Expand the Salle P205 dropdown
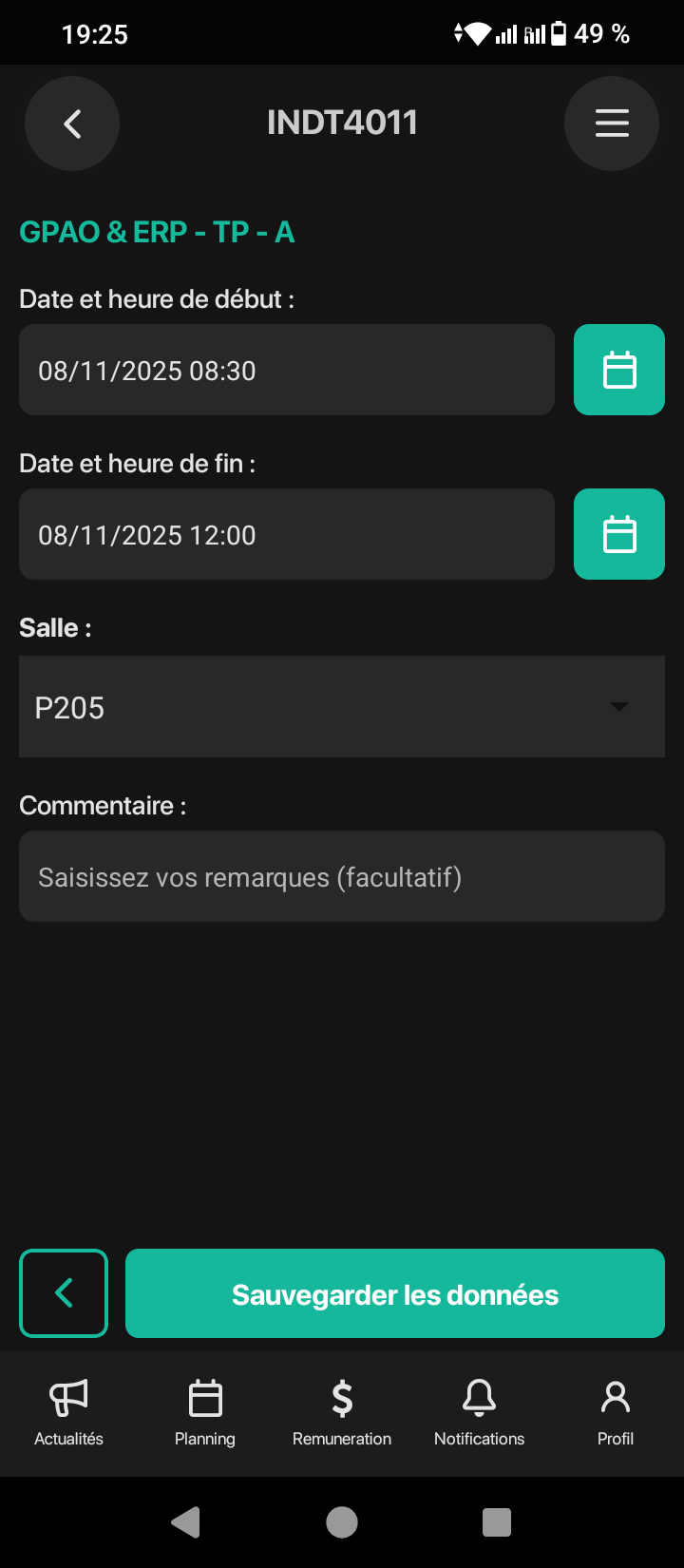Image resolution: width=684 pixels, height=1568 pixels. (323, 707)
